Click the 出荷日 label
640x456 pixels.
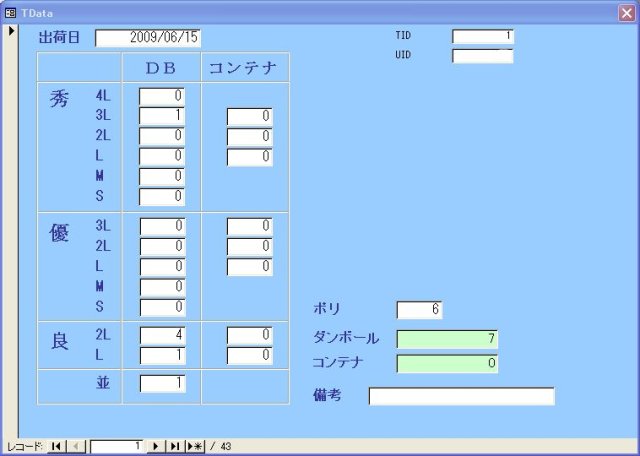[x=59, y=38]
